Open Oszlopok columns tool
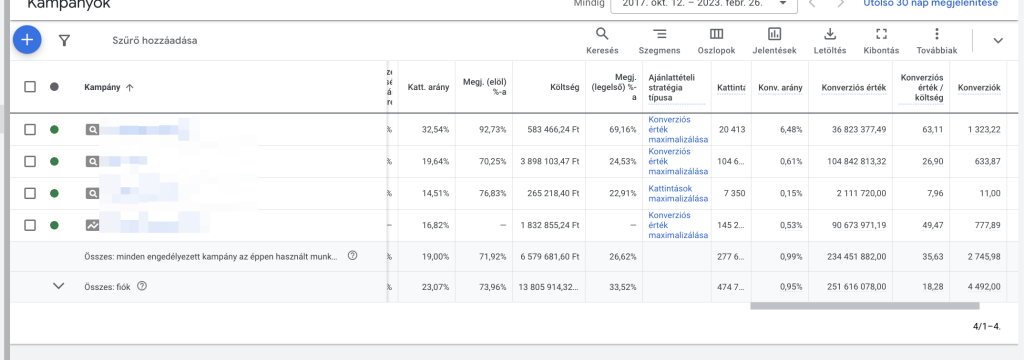Screen dimensions: 1024x360 (716, 41)
